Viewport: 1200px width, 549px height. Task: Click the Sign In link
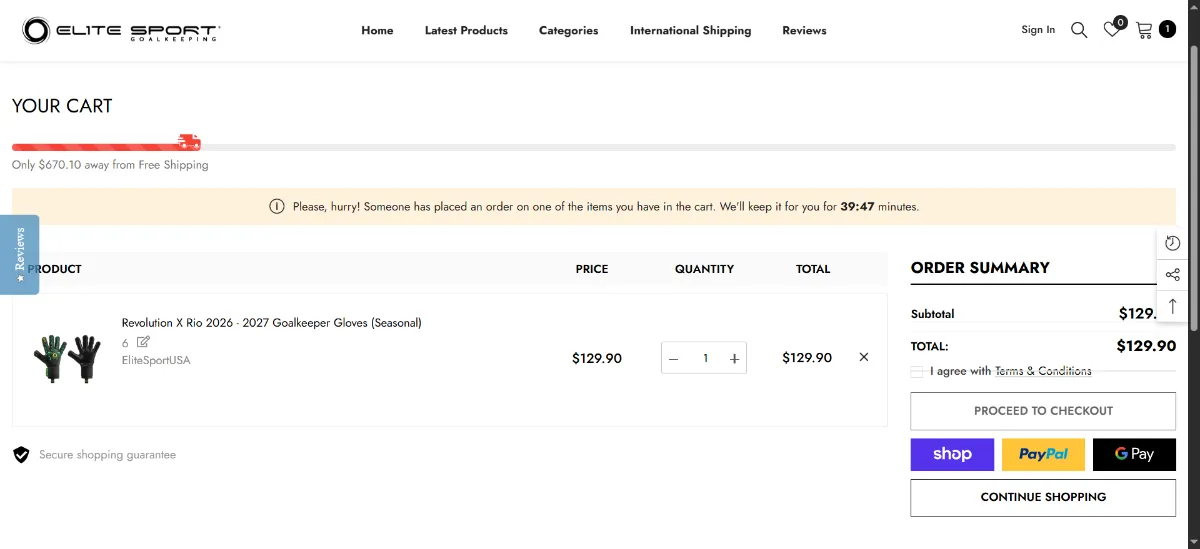click(1038, 30)
